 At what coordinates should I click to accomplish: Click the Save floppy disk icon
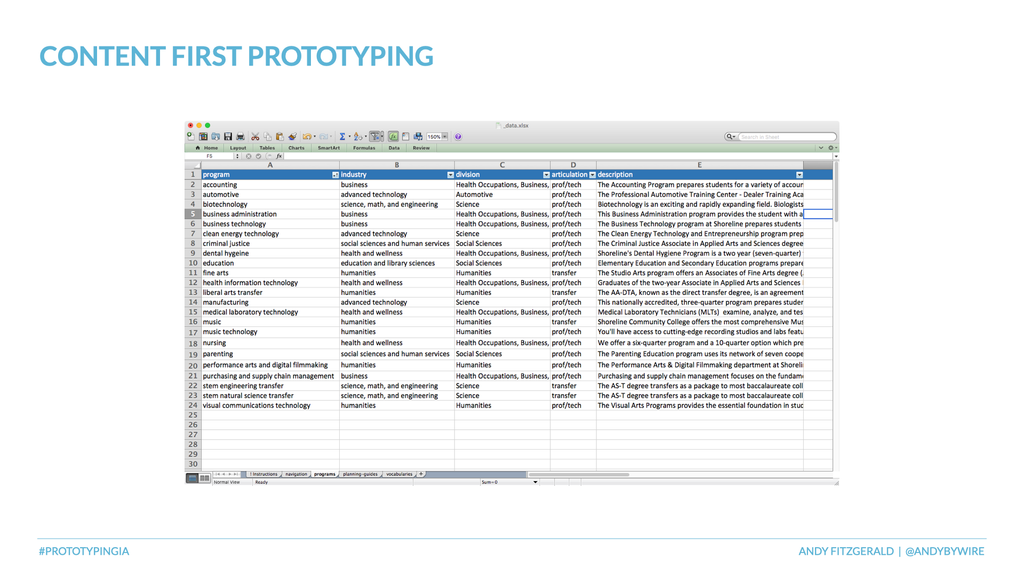[x=228, y=136]
